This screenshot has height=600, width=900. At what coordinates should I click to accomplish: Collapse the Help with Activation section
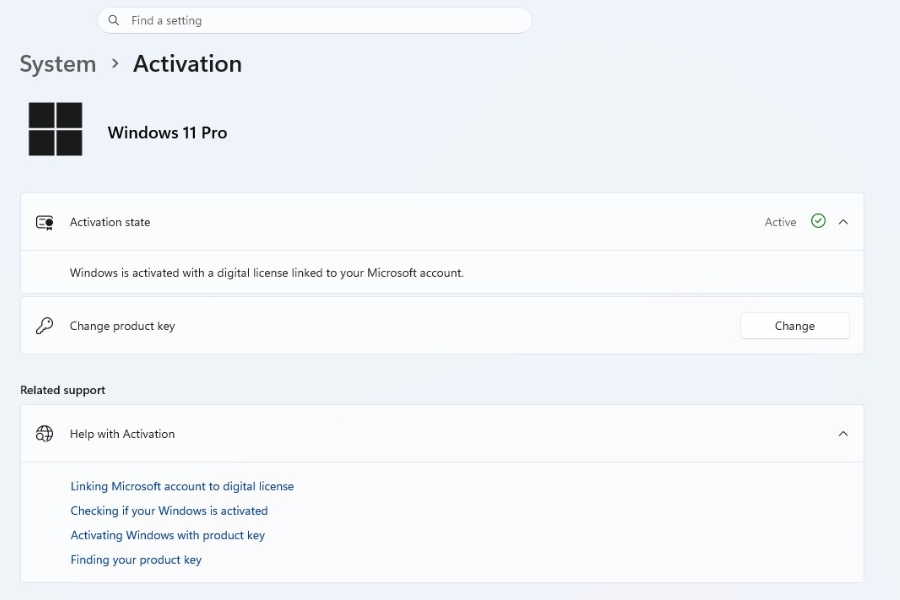(843, 433)
